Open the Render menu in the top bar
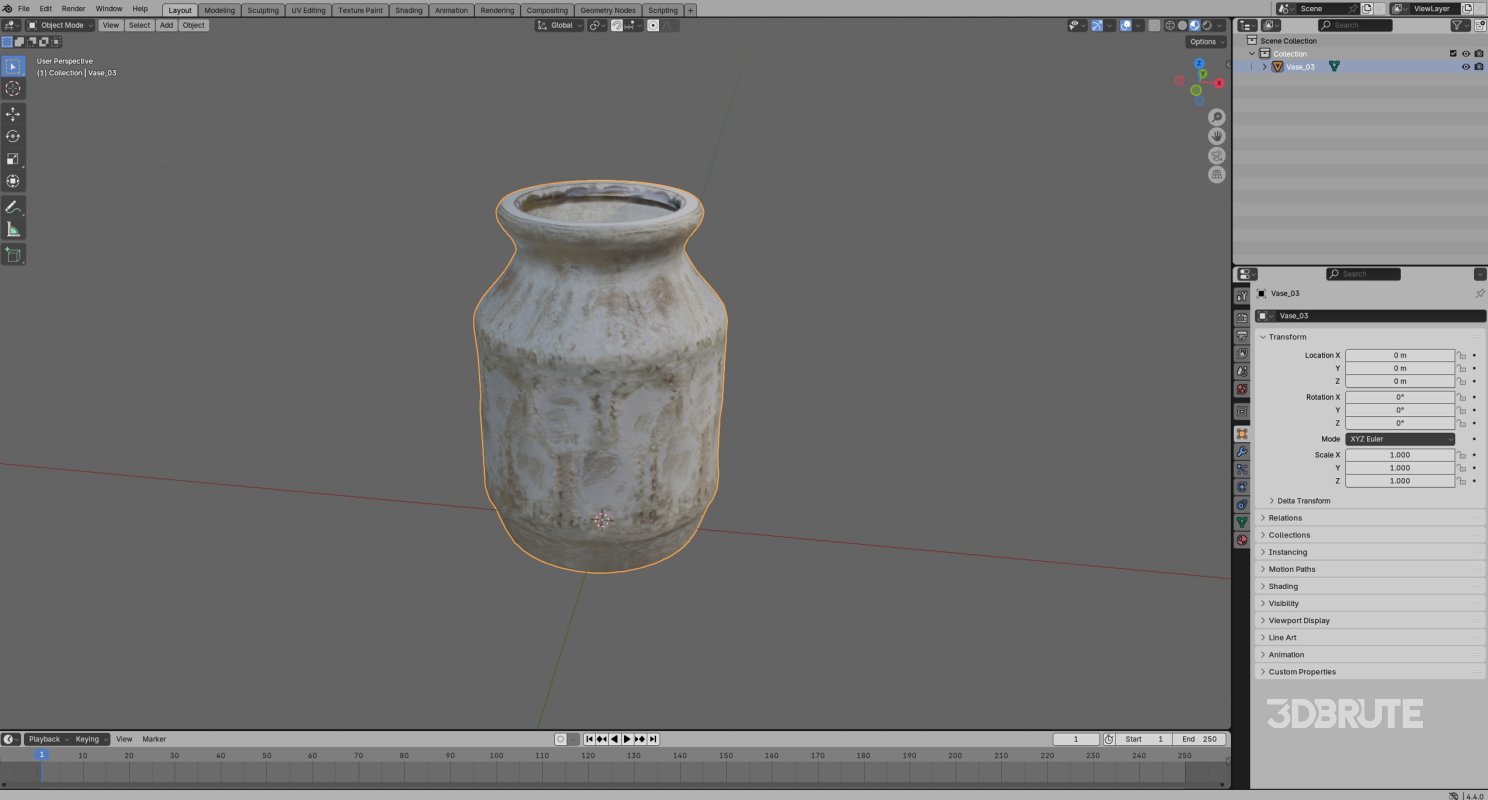Image resolution: width=1488 pixels, height=800 pixels. tap(72, 8)
